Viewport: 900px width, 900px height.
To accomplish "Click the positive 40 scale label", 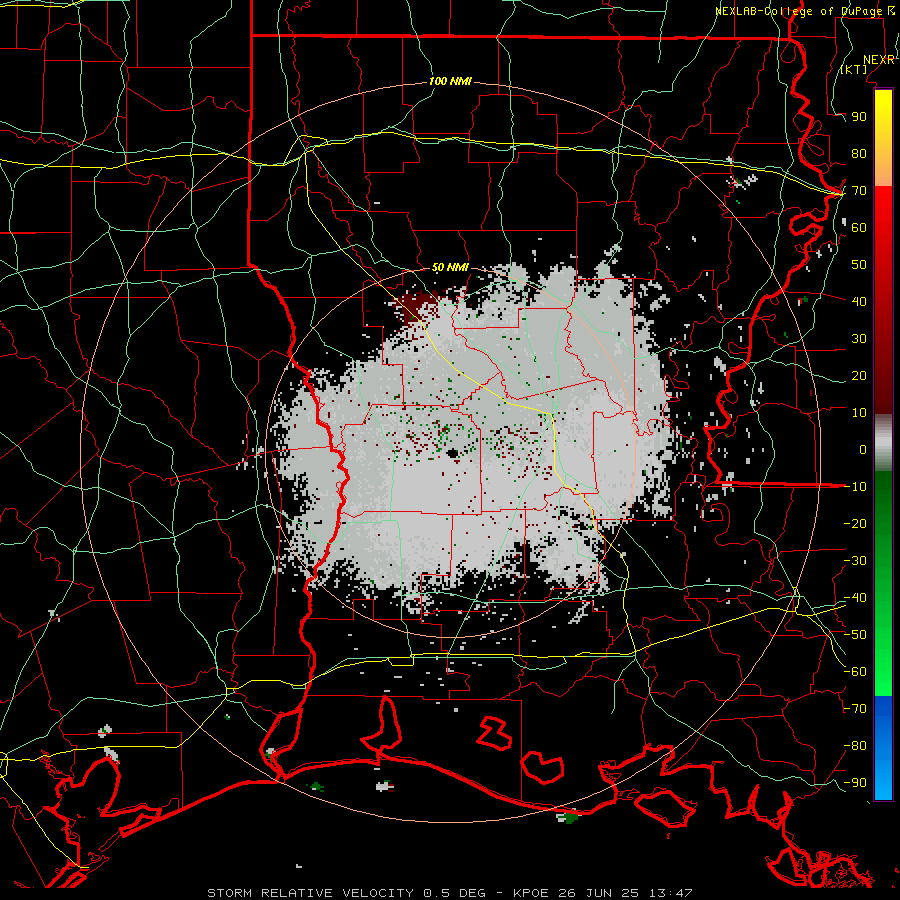I will point(859,302).
